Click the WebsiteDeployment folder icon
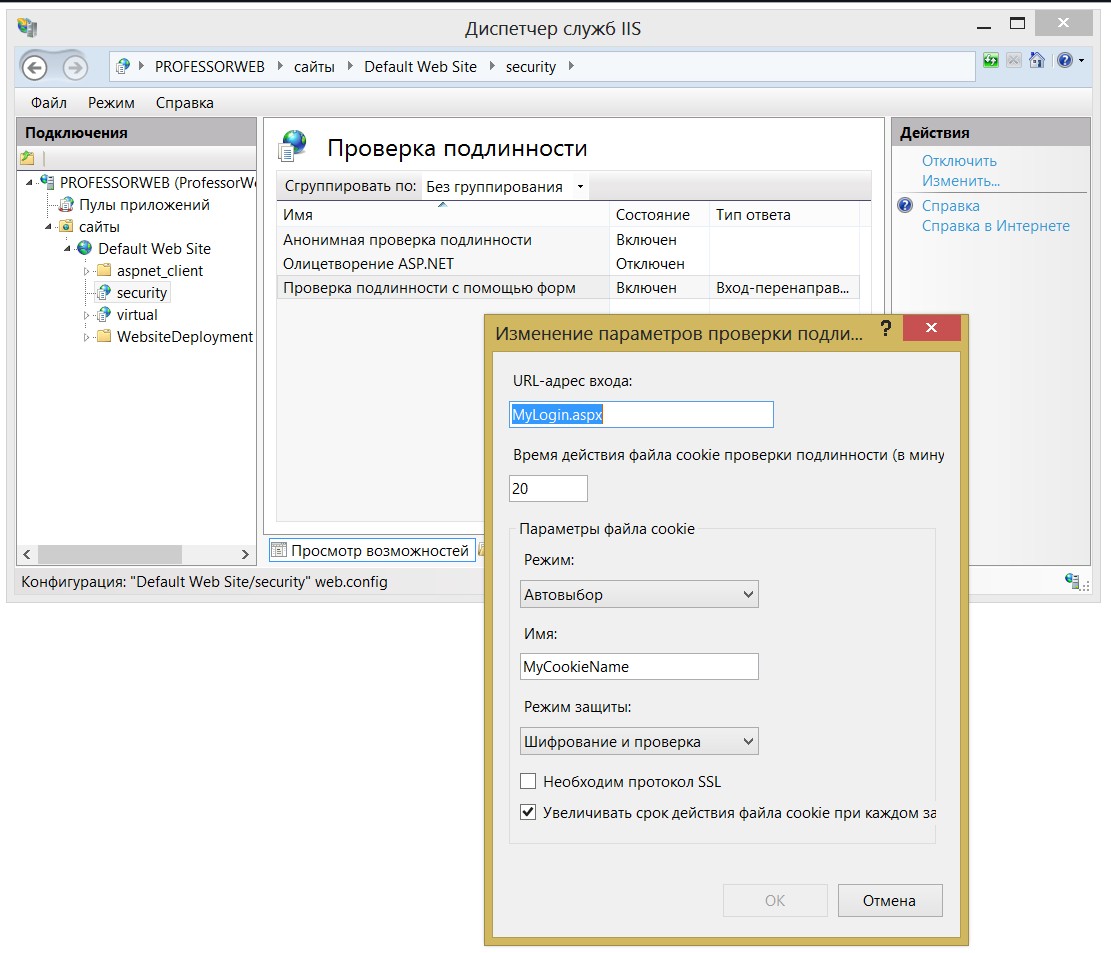 [x=104, y=336]
